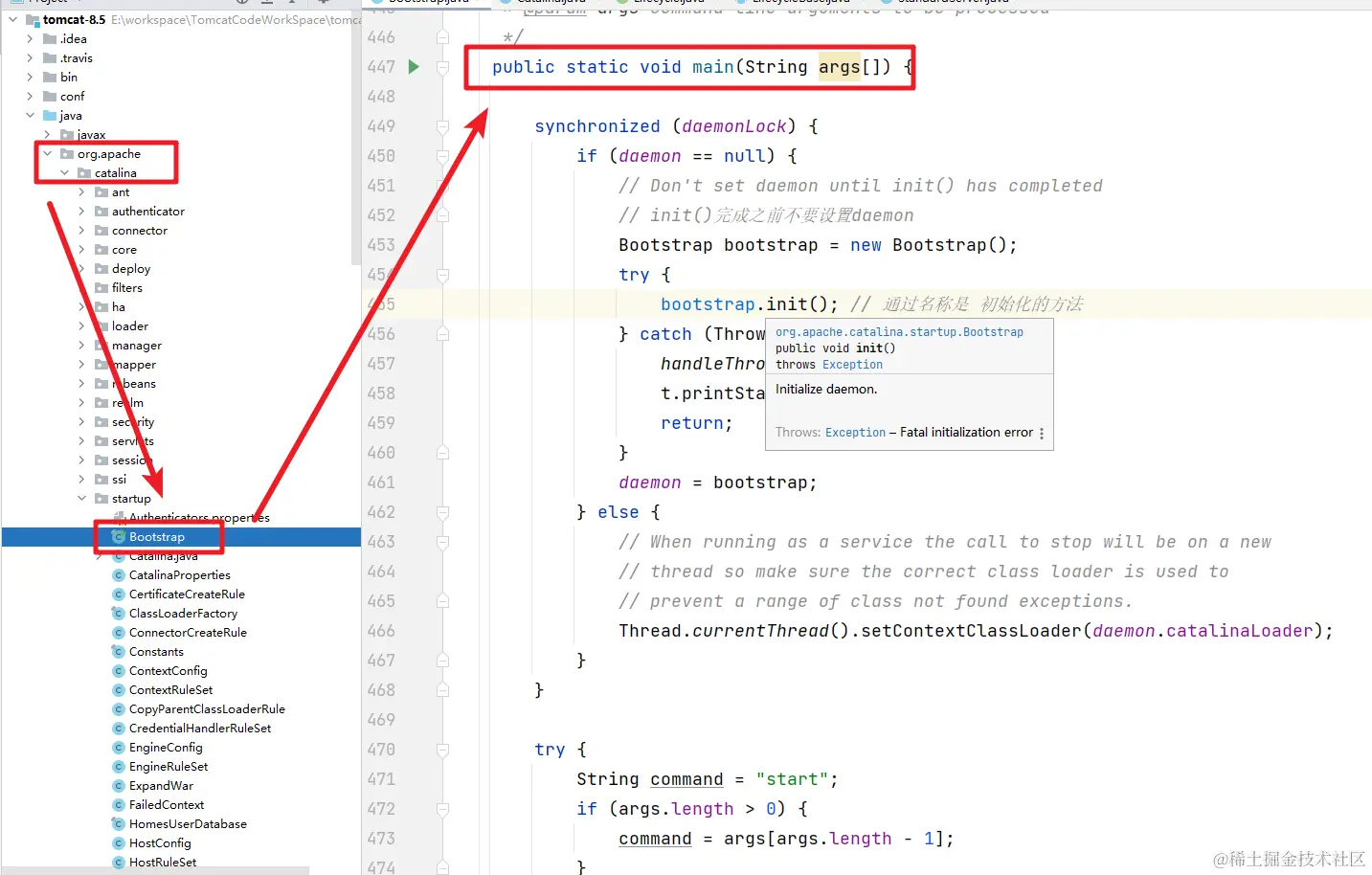Click the package icon beside connector

101,231
